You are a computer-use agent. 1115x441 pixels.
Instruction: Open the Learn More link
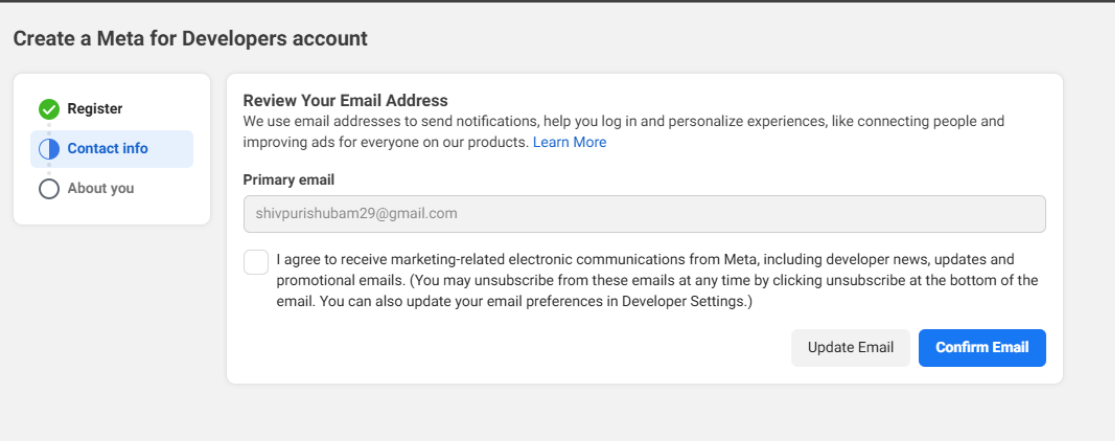coord(569,142)
